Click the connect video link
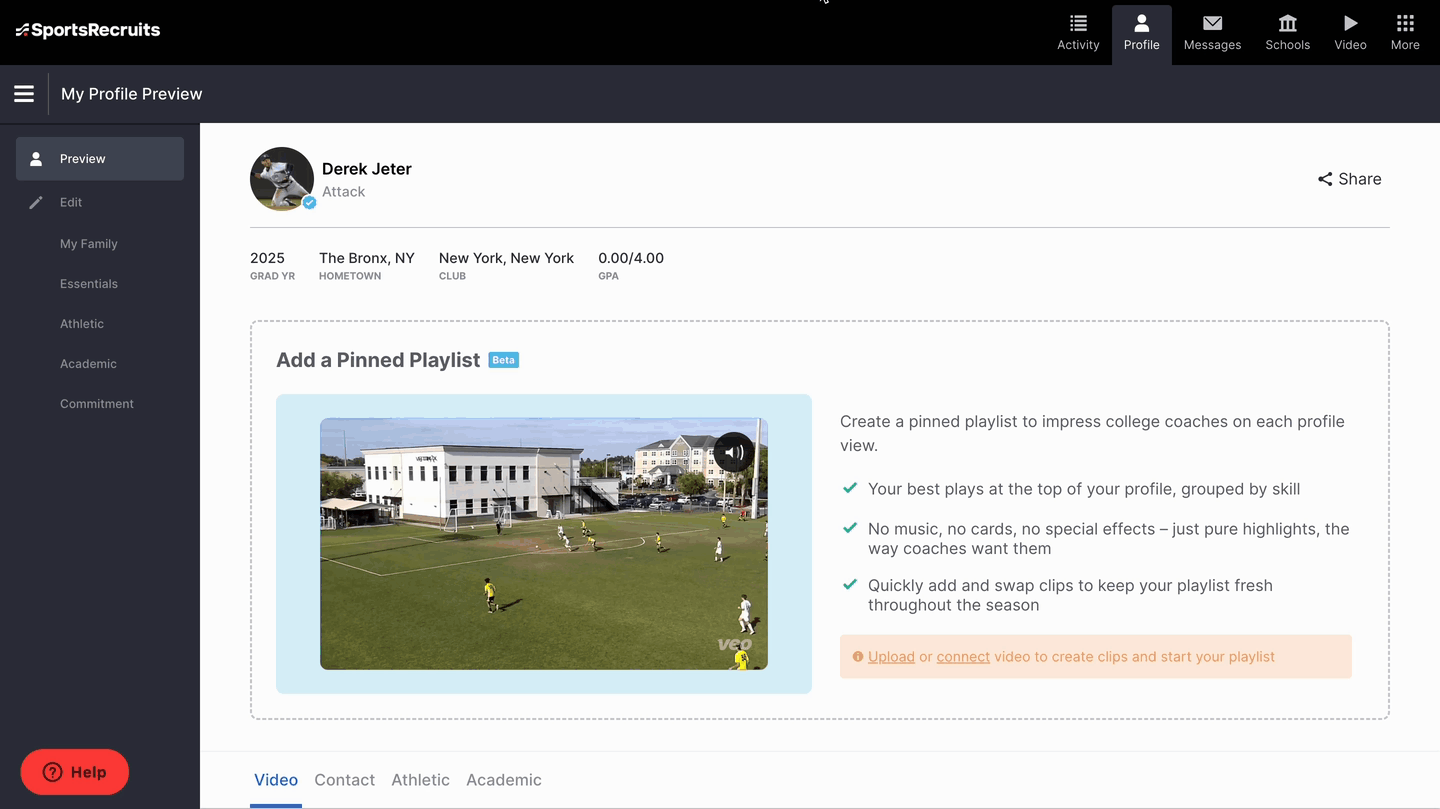Image resolution: width=1440 pixels, height=809 pixels. click(963, 657)
